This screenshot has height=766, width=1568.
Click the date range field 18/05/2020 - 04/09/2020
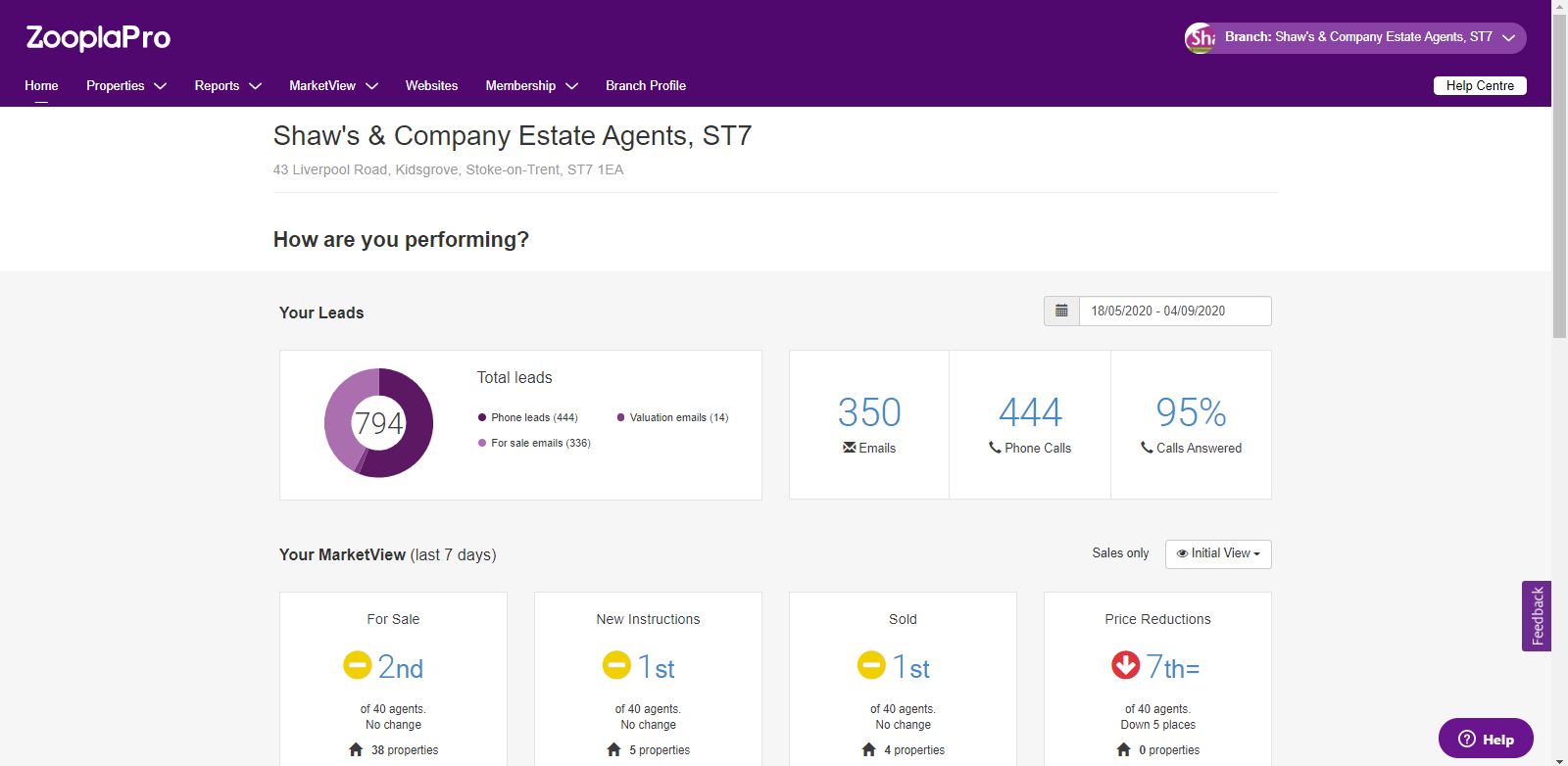pos(1175,311)
